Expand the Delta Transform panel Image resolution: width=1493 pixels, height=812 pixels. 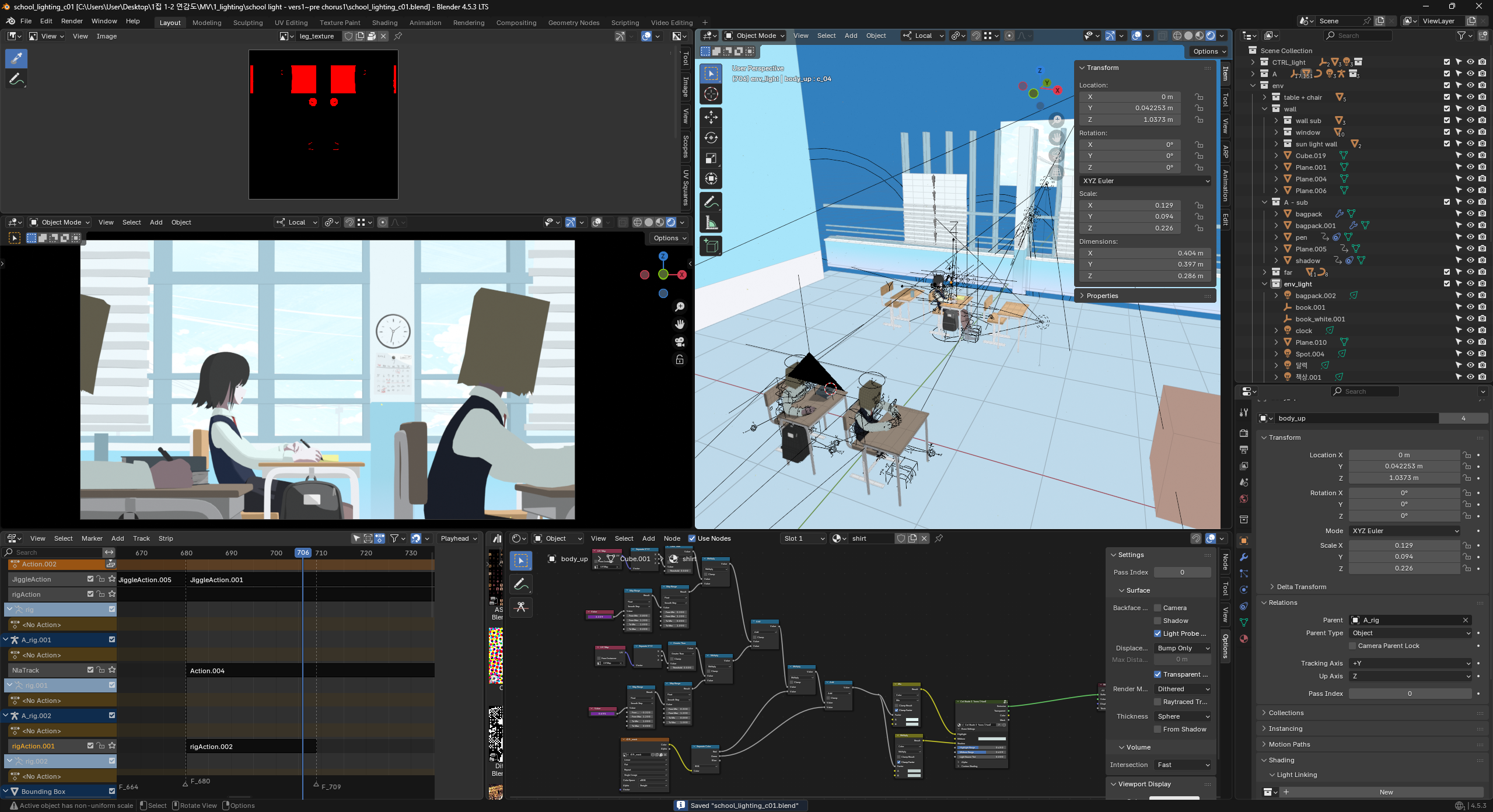(1301, 587)
